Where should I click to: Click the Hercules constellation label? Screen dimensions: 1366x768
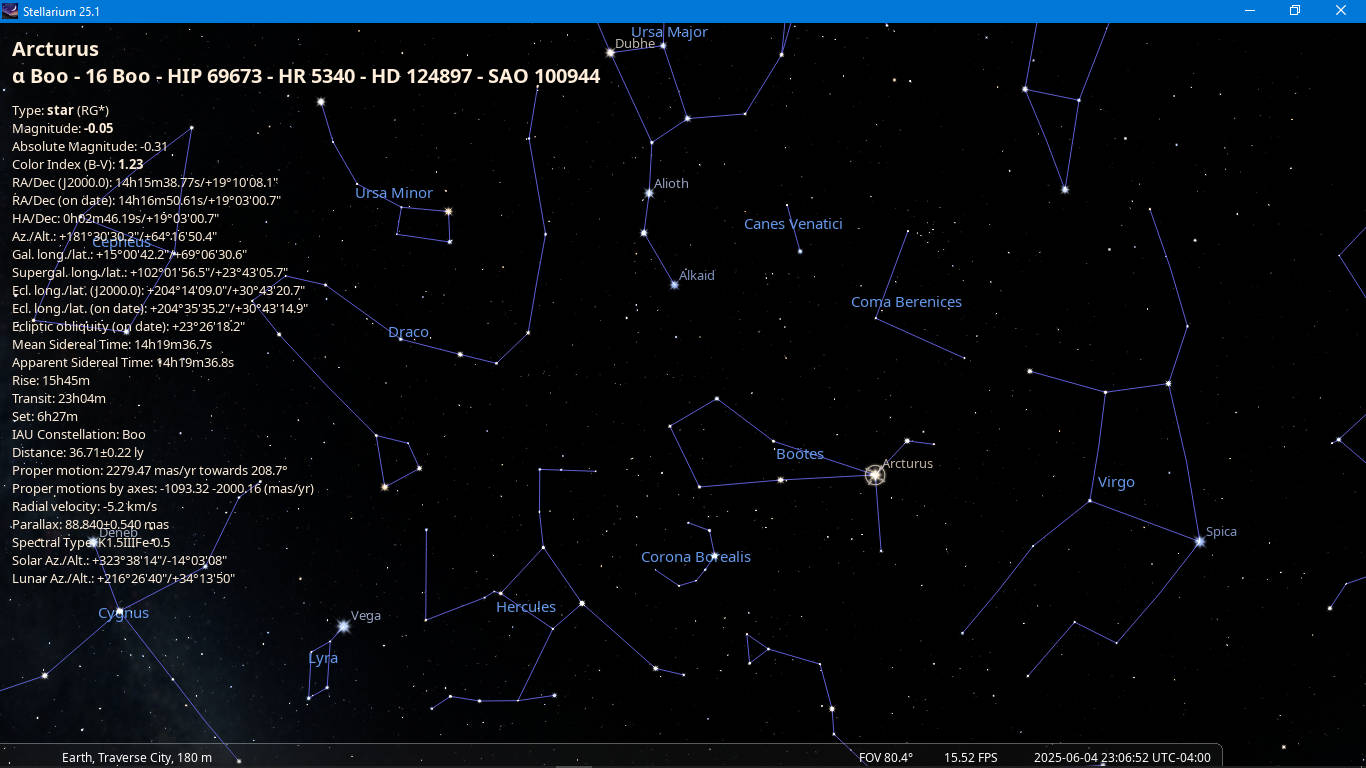click(x=525, y=607)
